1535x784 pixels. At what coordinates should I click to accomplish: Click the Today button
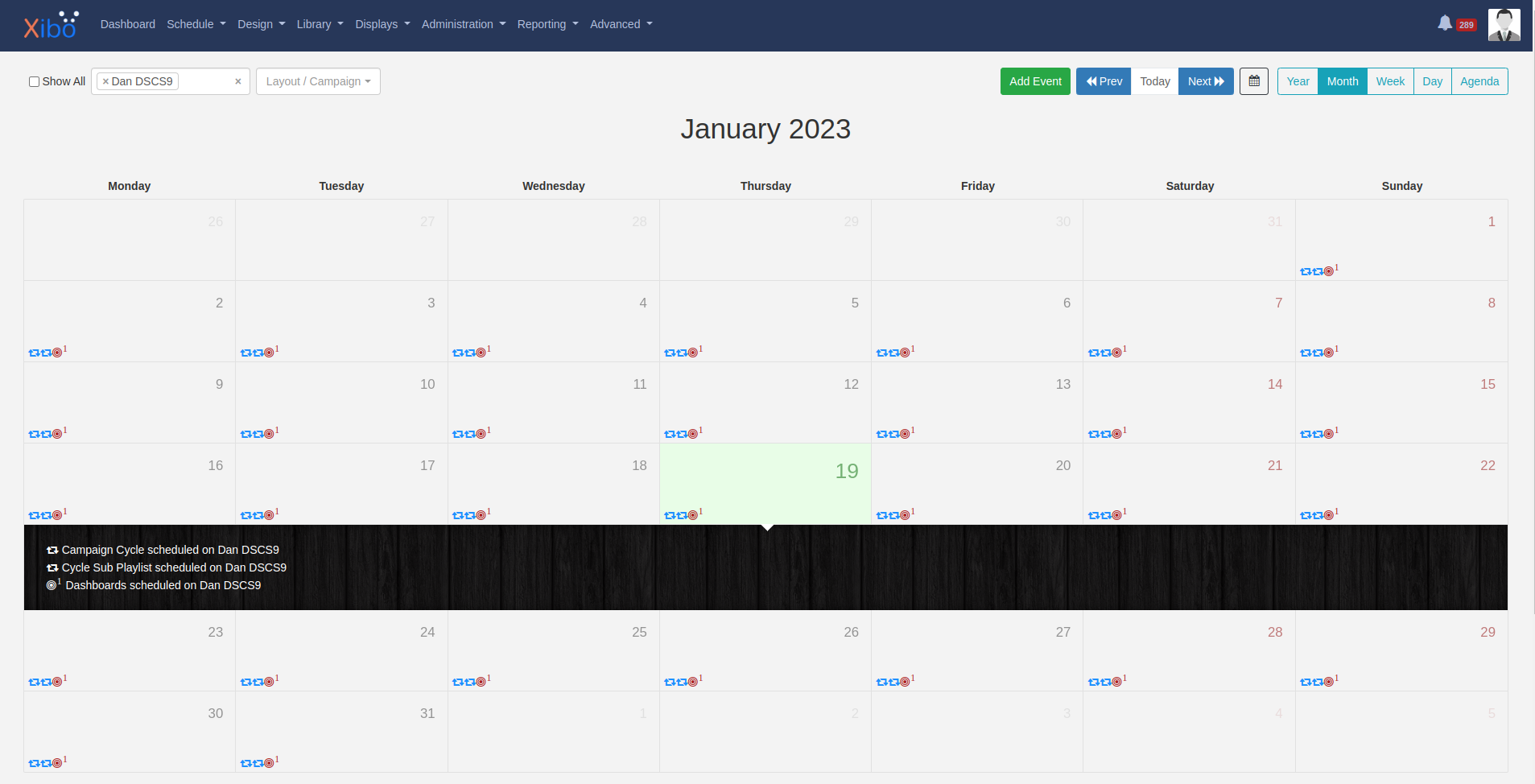pyautogui.click(x=1154, y=80)
